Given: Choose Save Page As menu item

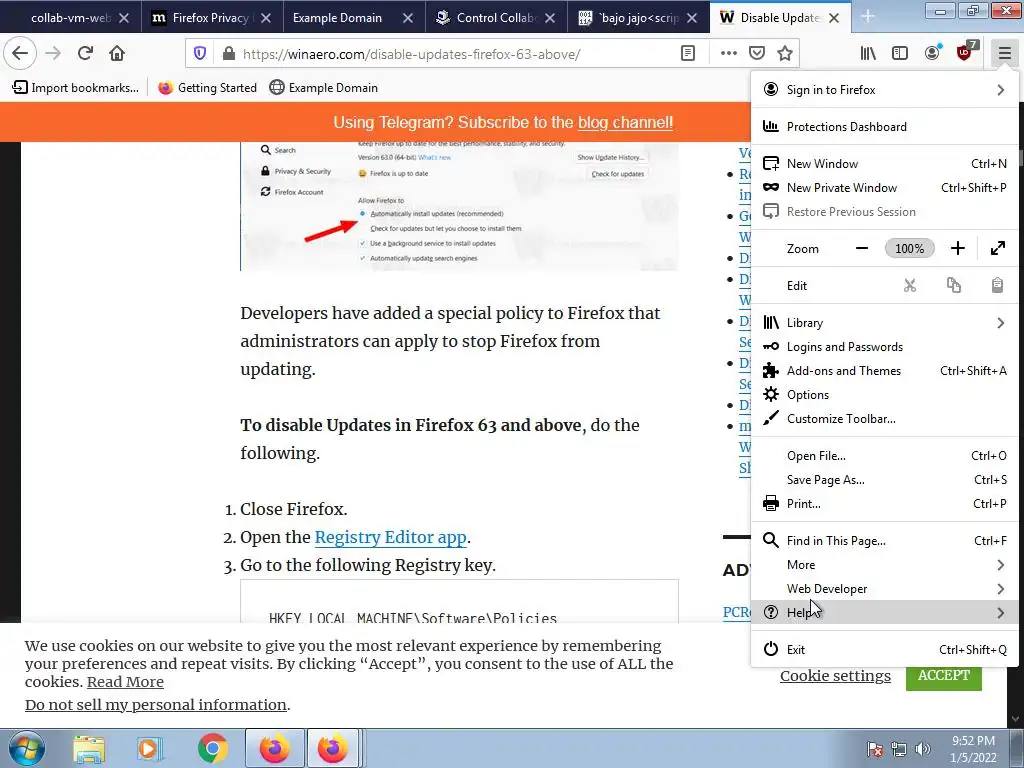Looking at the screenshot, I should tap(885, 480).
